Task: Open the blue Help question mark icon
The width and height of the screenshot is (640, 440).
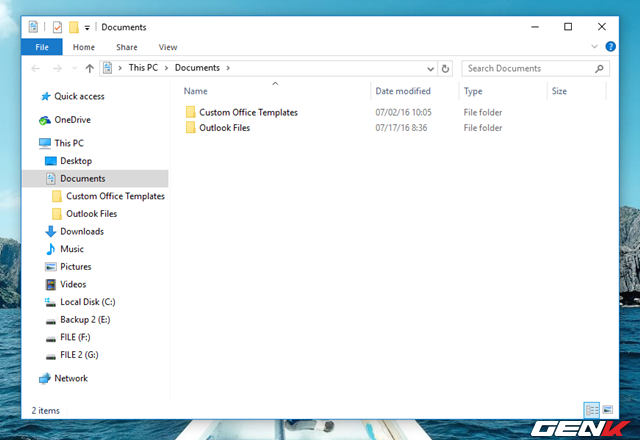Action: (x=610, y=47)
